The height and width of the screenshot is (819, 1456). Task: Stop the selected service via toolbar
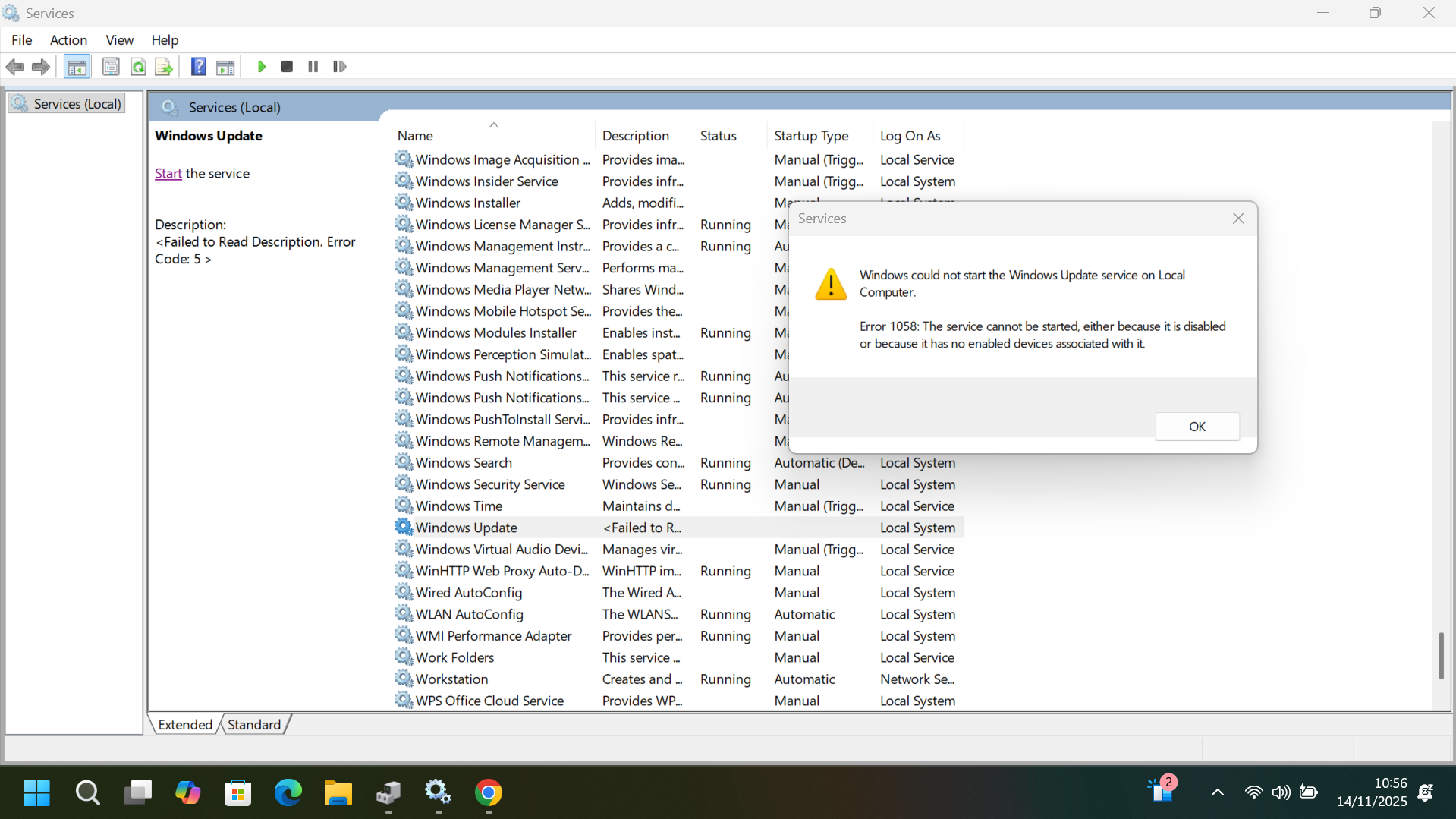point(286,67)
